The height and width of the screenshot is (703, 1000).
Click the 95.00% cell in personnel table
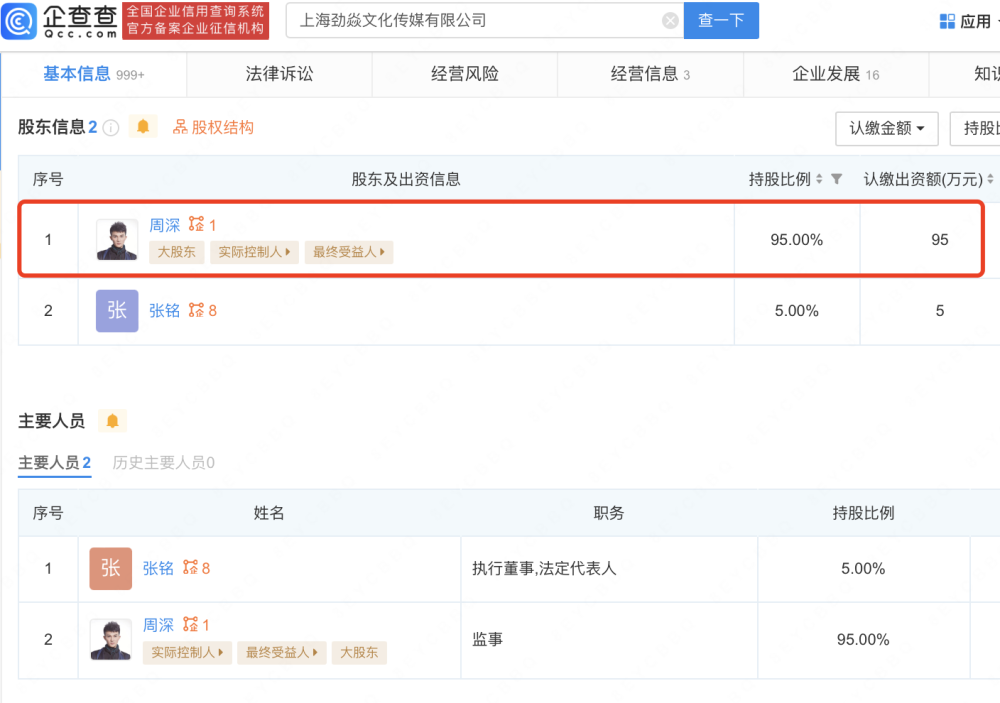click(863, 639)
